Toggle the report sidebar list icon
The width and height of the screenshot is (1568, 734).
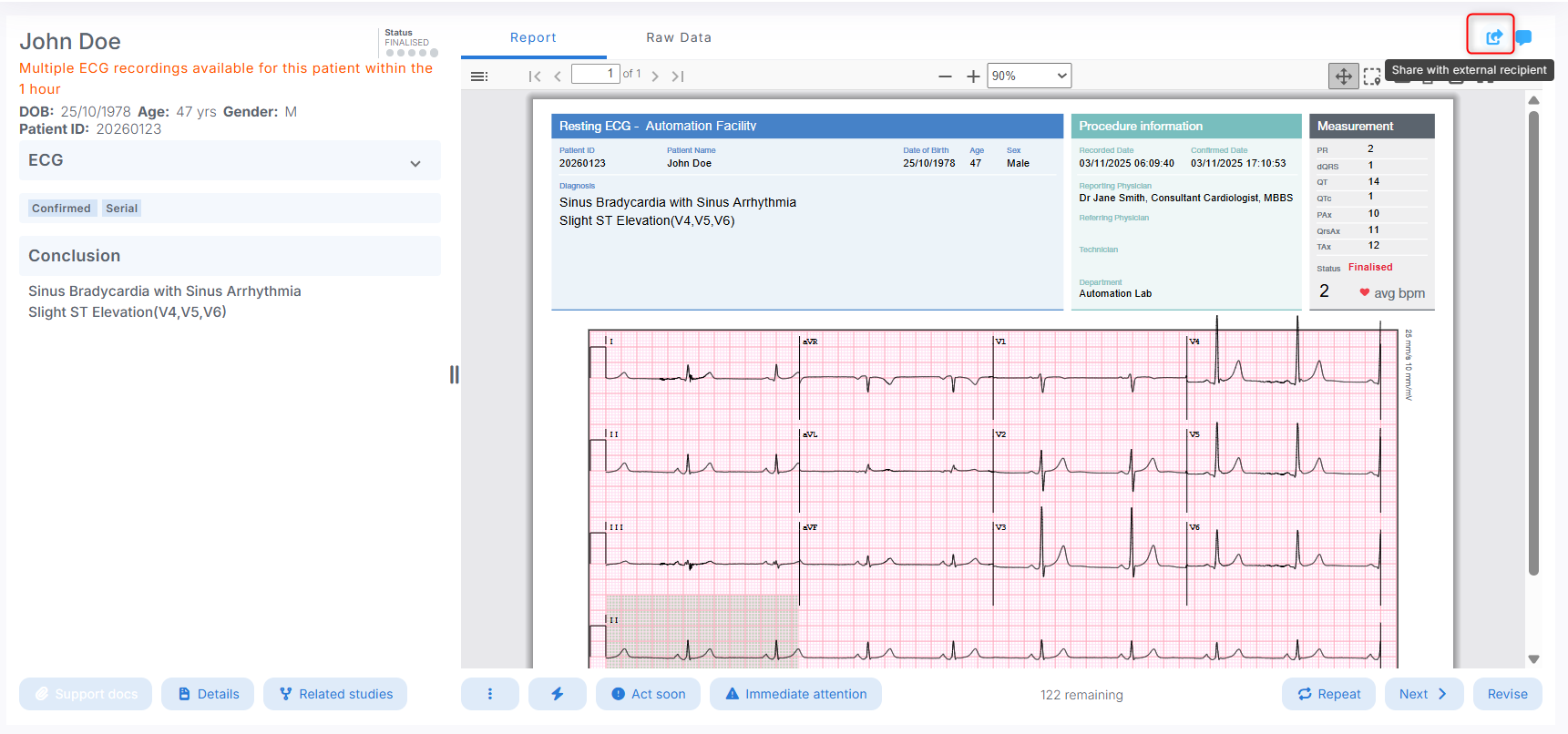478,76
